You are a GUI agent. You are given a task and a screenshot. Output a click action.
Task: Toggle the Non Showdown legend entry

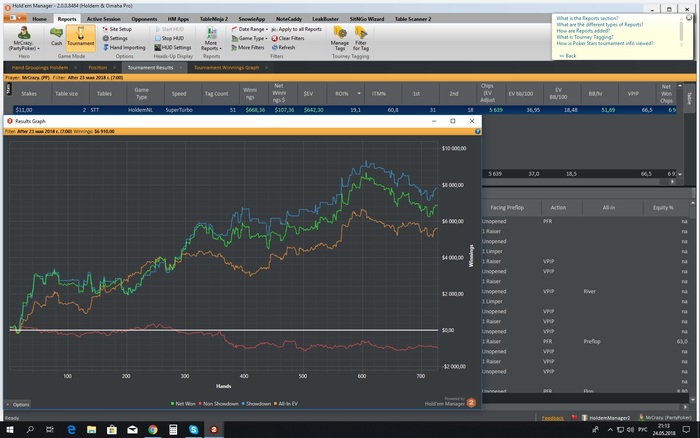coord(218,404)
